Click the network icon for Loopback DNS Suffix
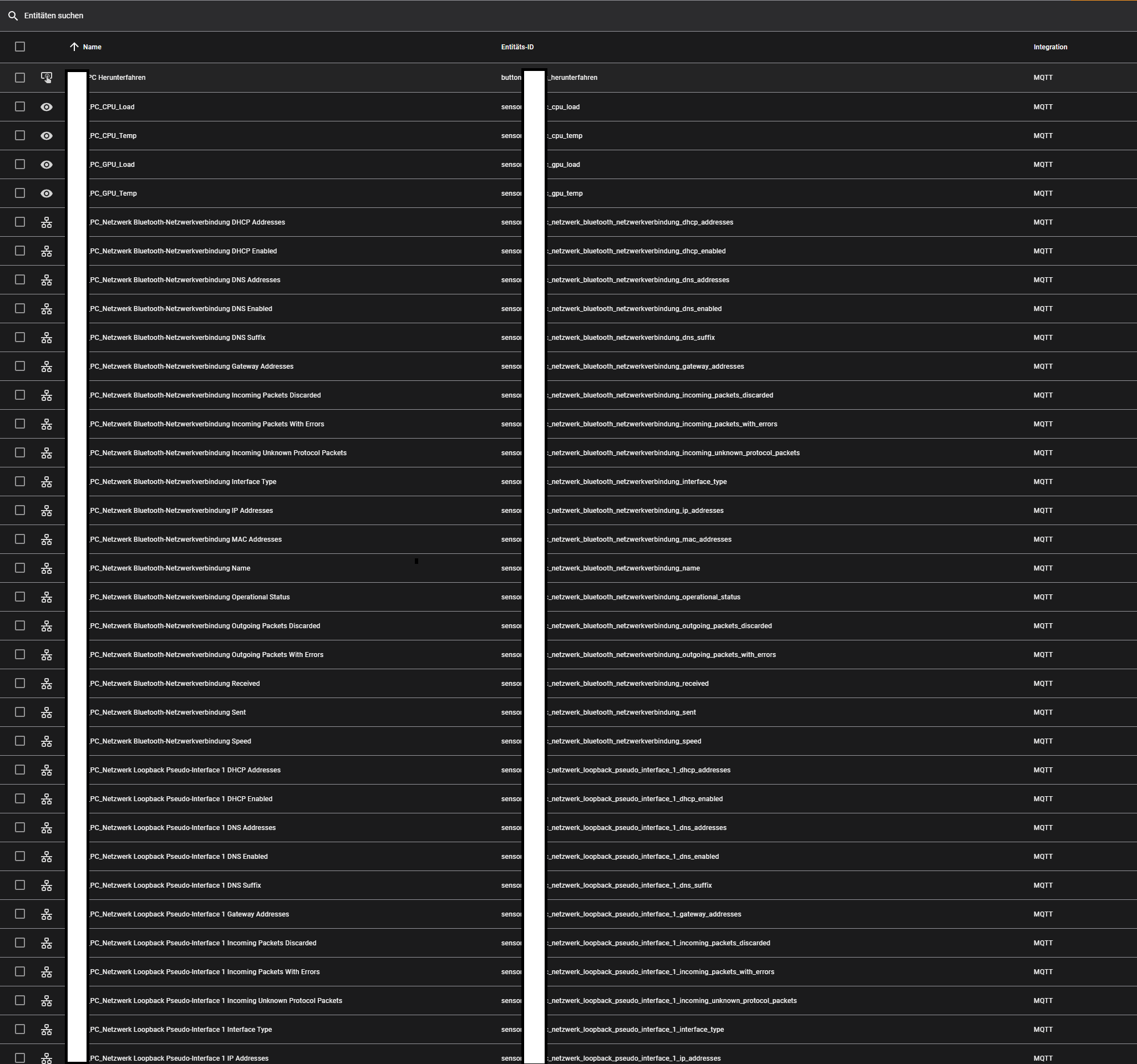The image size is (1137, 1064). 47,885
